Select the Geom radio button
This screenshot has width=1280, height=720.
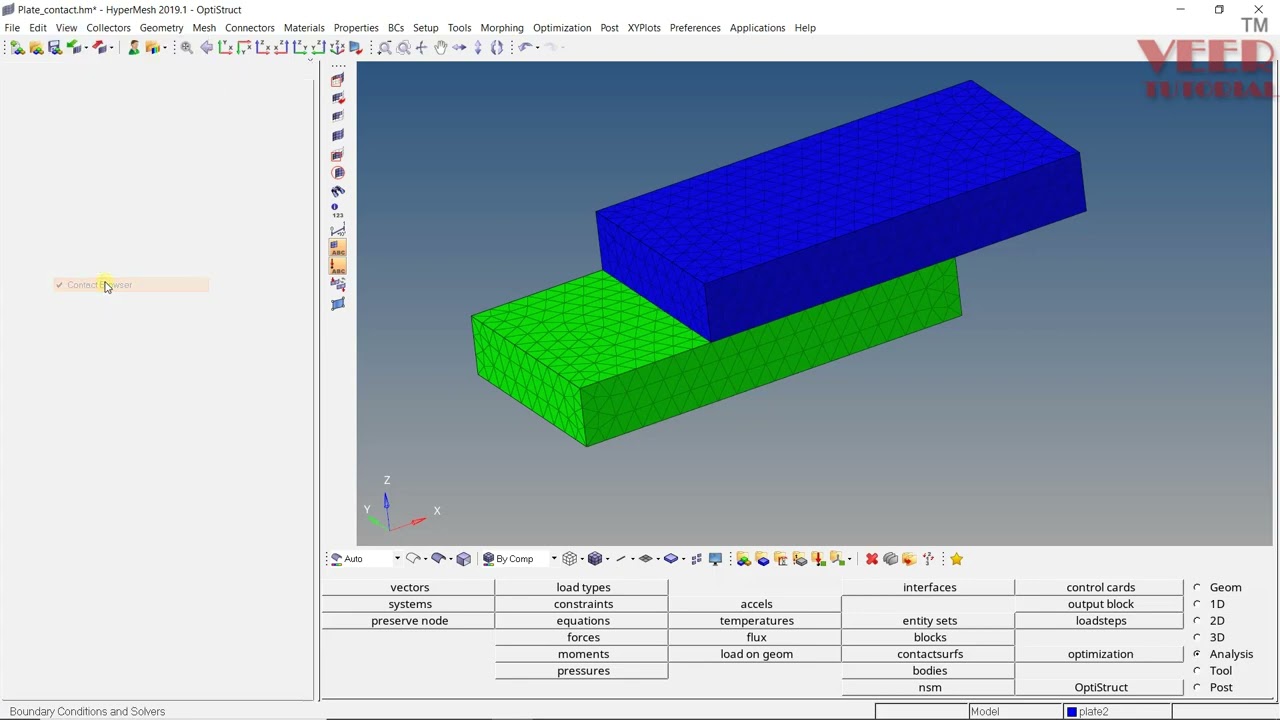[x=1197, y=588]
